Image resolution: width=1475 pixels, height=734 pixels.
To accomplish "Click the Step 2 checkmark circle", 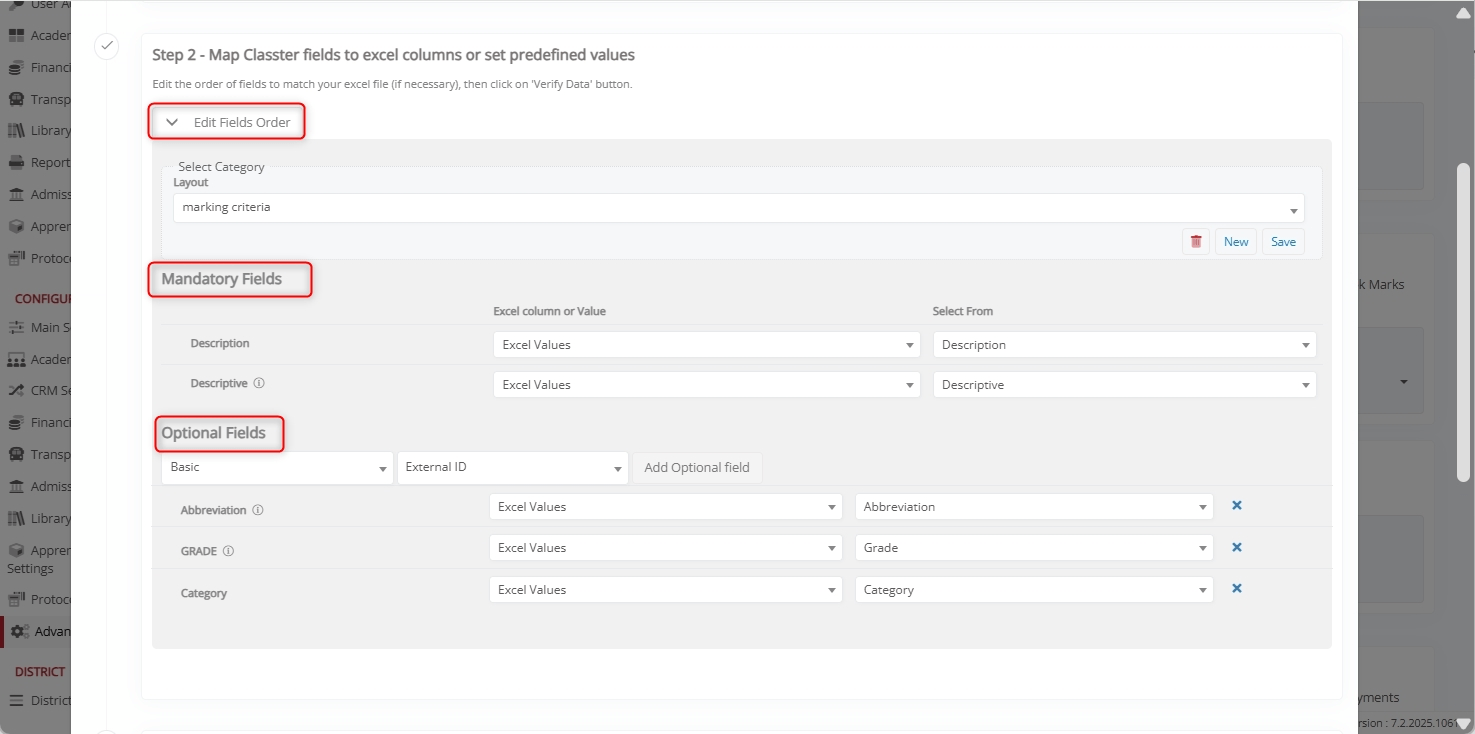I will coord(106,46).
